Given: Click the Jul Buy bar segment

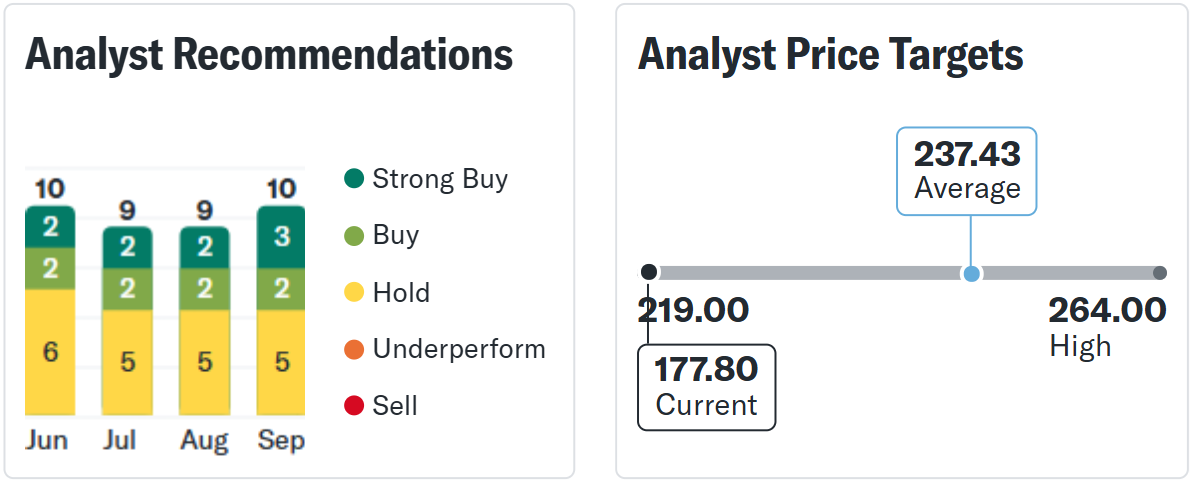Looking at the screenshot, I should pyautogui.click(x=127, y=289).
